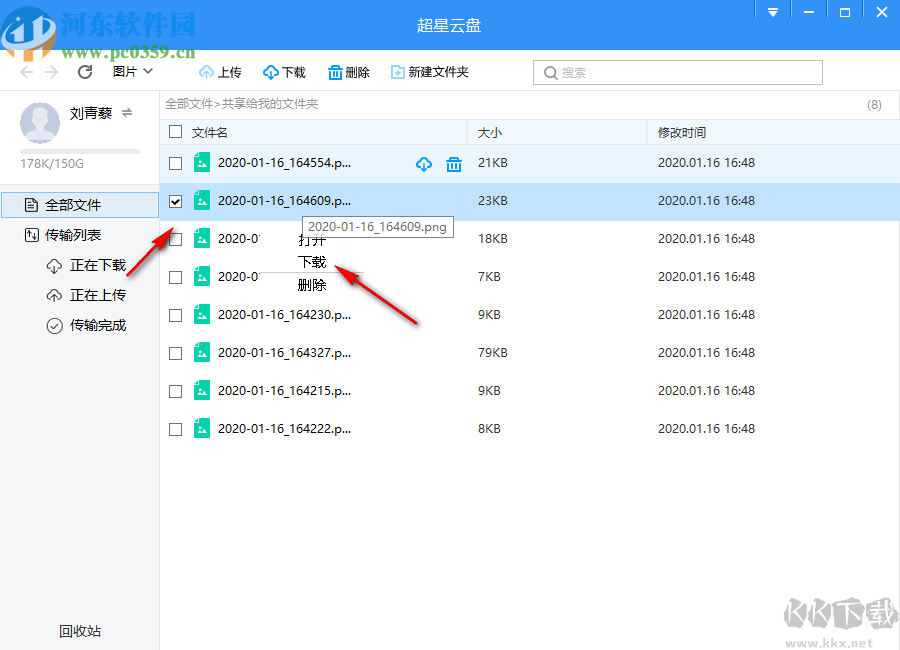Switch account with the arrows beside 刘青藜
900x650 pixels.
(127, 113)
